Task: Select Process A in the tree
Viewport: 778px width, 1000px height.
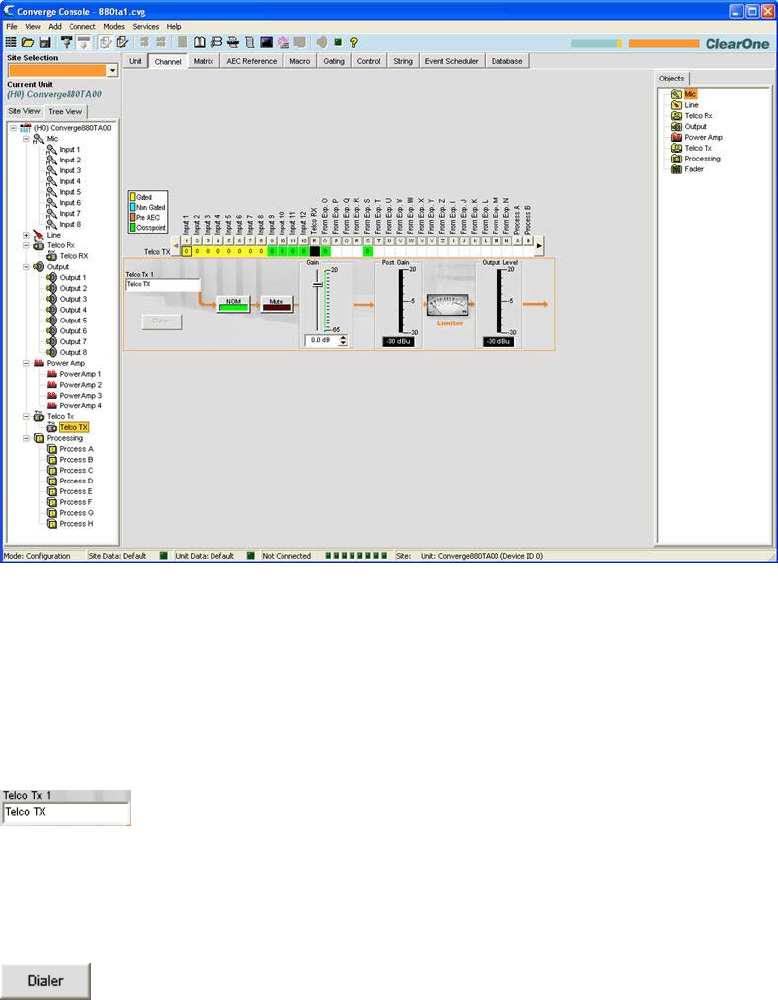Action: (x=76, y=449)
